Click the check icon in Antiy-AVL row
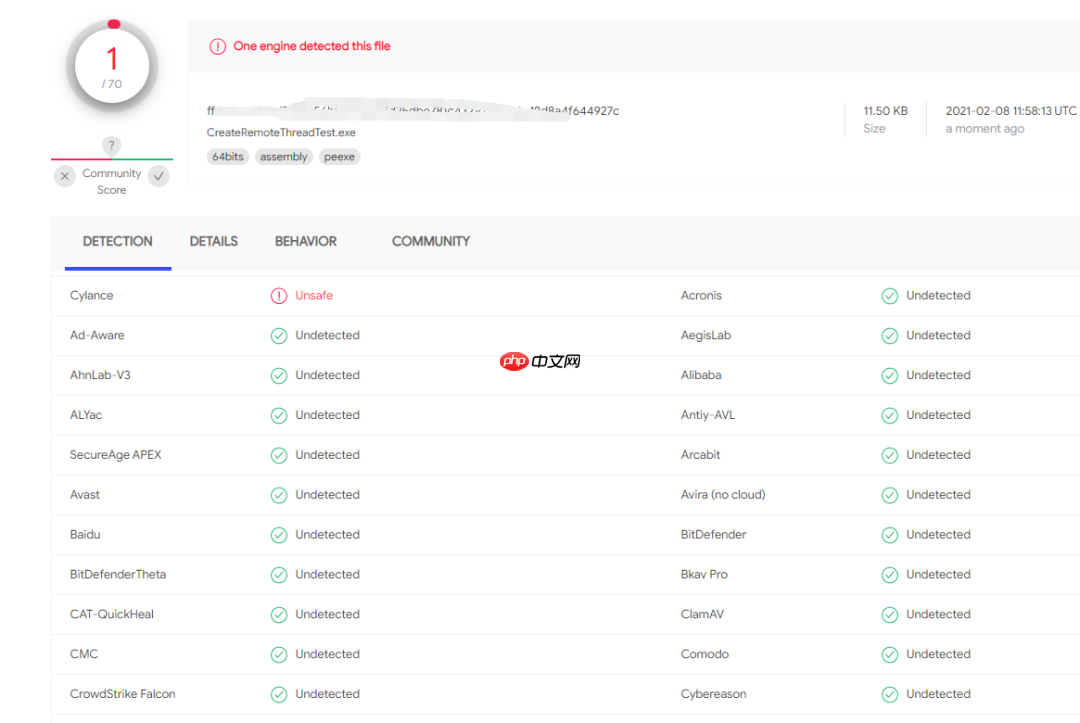 click(890, 416)
